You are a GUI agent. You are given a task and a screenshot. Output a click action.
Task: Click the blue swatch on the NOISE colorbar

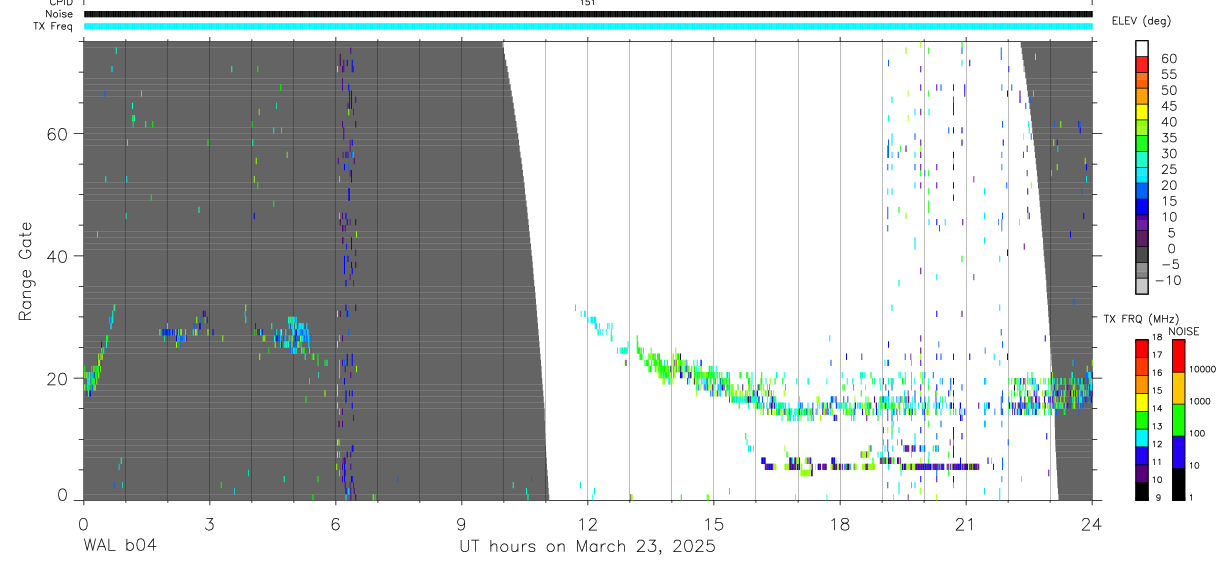[x=1178, y=452]
